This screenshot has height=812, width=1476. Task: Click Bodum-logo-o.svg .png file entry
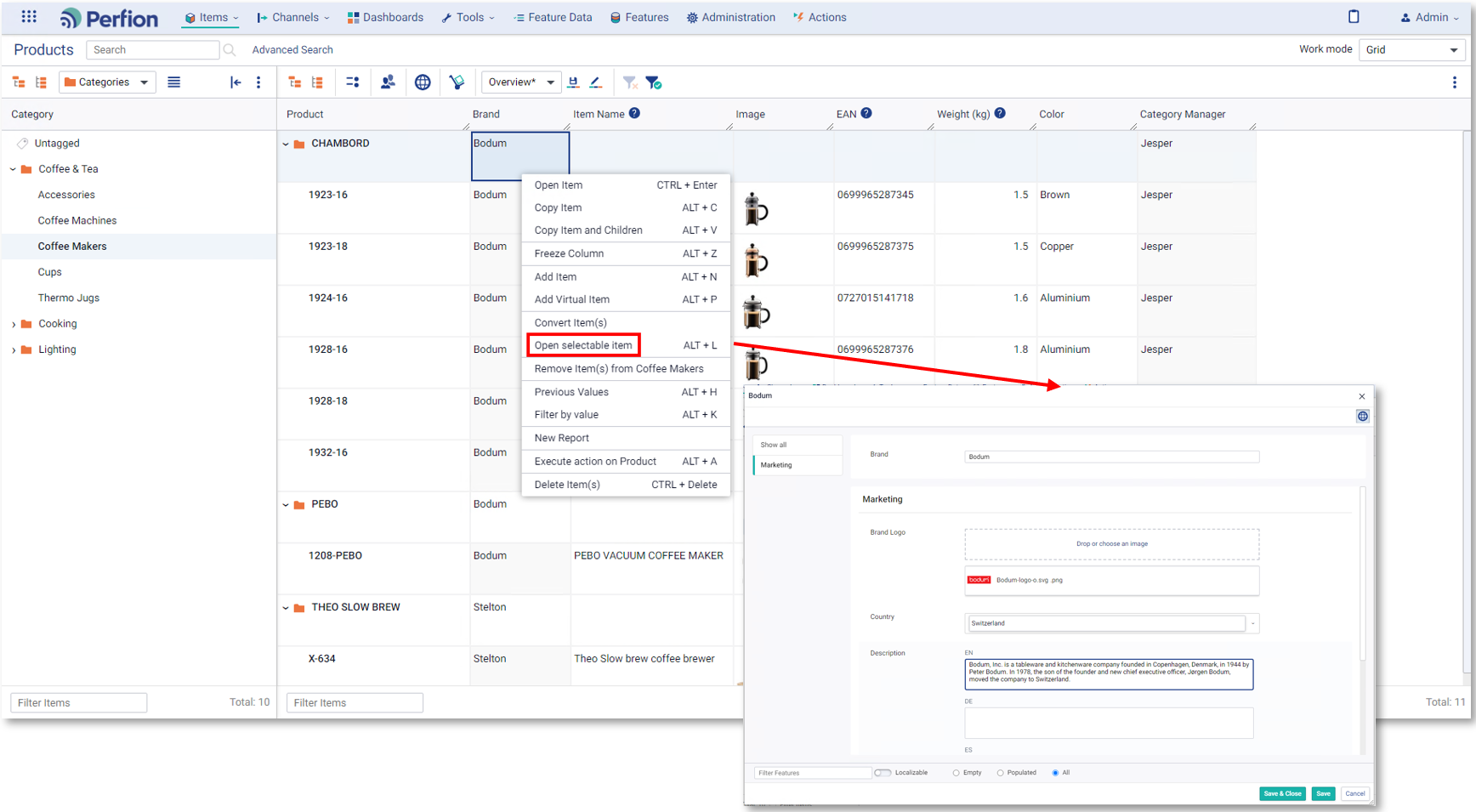click(x=1111, y=580)
